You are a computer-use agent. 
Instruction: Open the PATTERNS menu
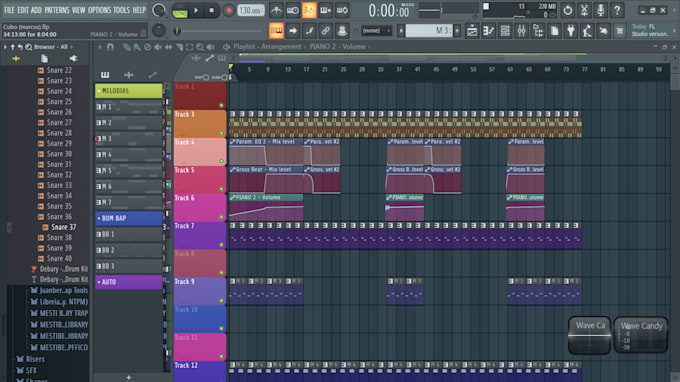57,10
